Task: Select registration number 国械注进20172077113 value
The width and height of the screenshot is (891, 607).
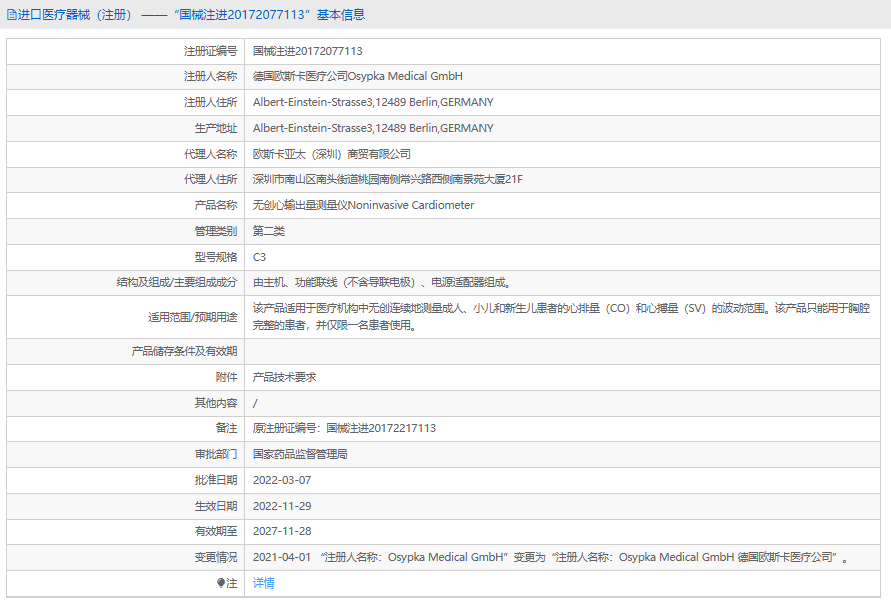Action: [x=307, y=51]
